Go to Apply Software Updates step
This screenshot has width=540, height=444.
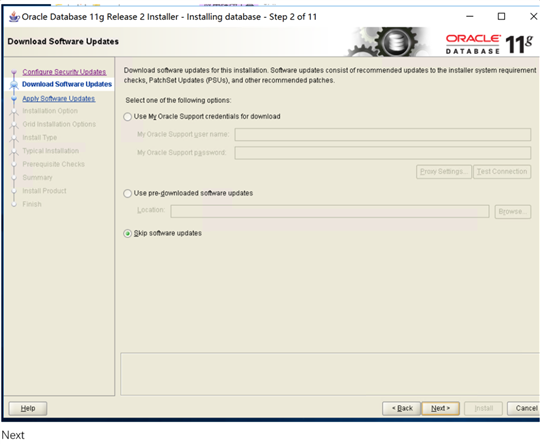click(x=59, y=99)
